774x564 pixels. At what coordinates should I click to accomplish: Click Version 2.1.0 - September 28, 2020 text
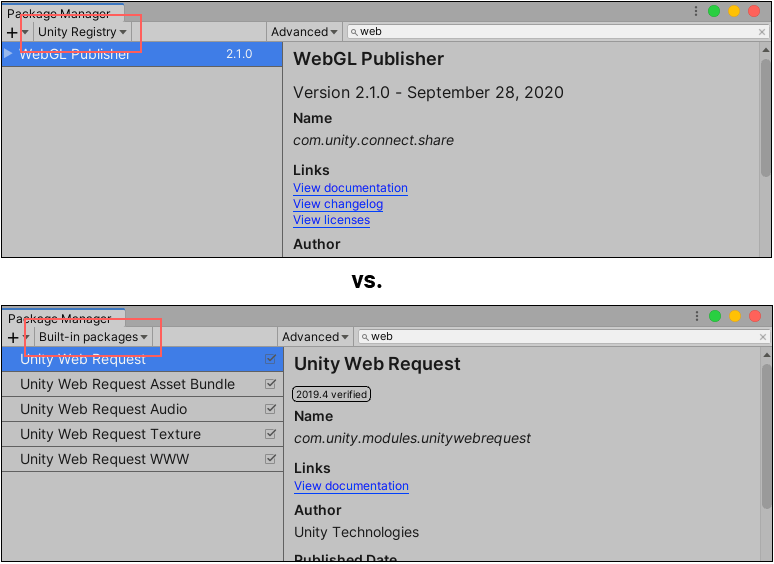click(428, 93)
